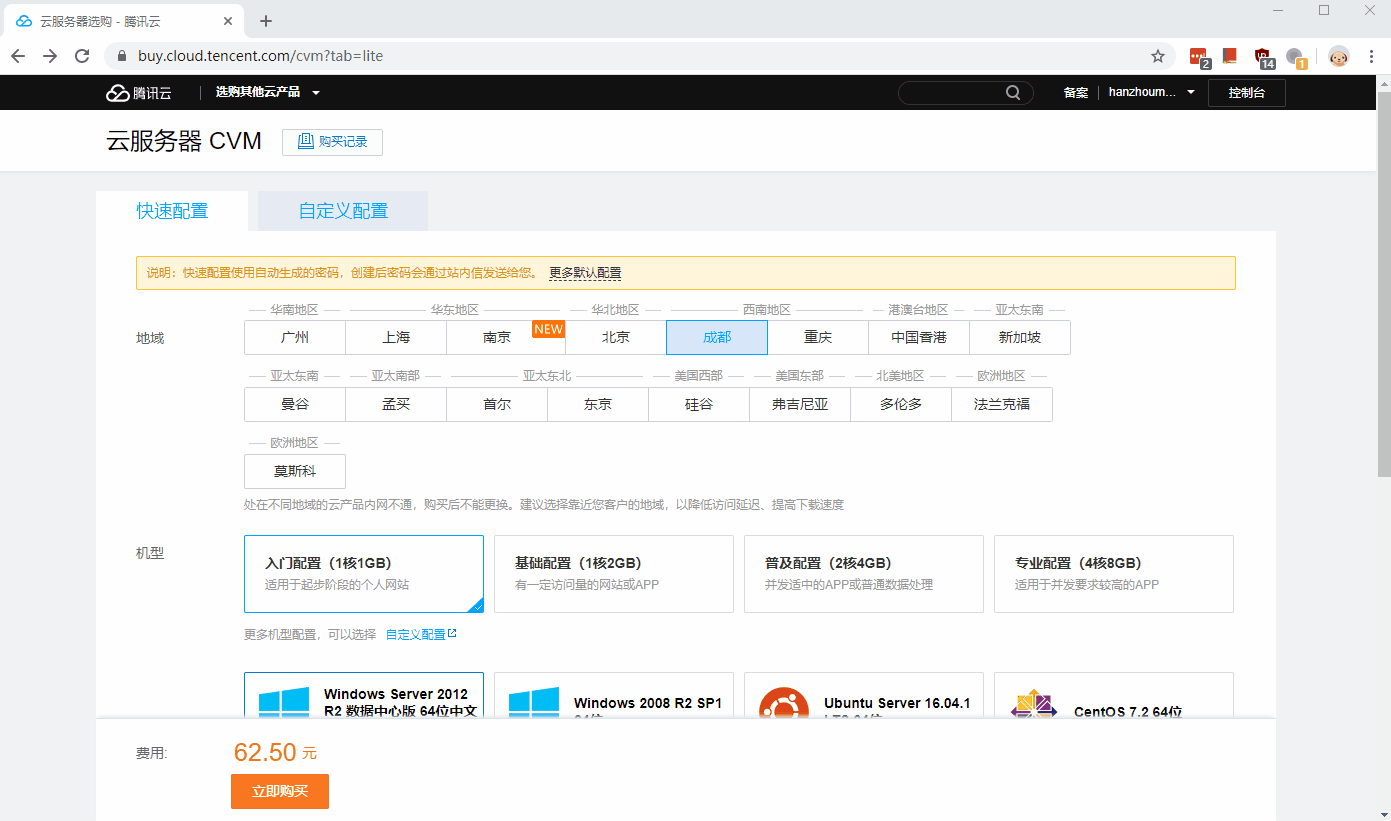The height and width of the screenshot is (821, 1391).
Task: Reload the page in browser
Action: 82,56
